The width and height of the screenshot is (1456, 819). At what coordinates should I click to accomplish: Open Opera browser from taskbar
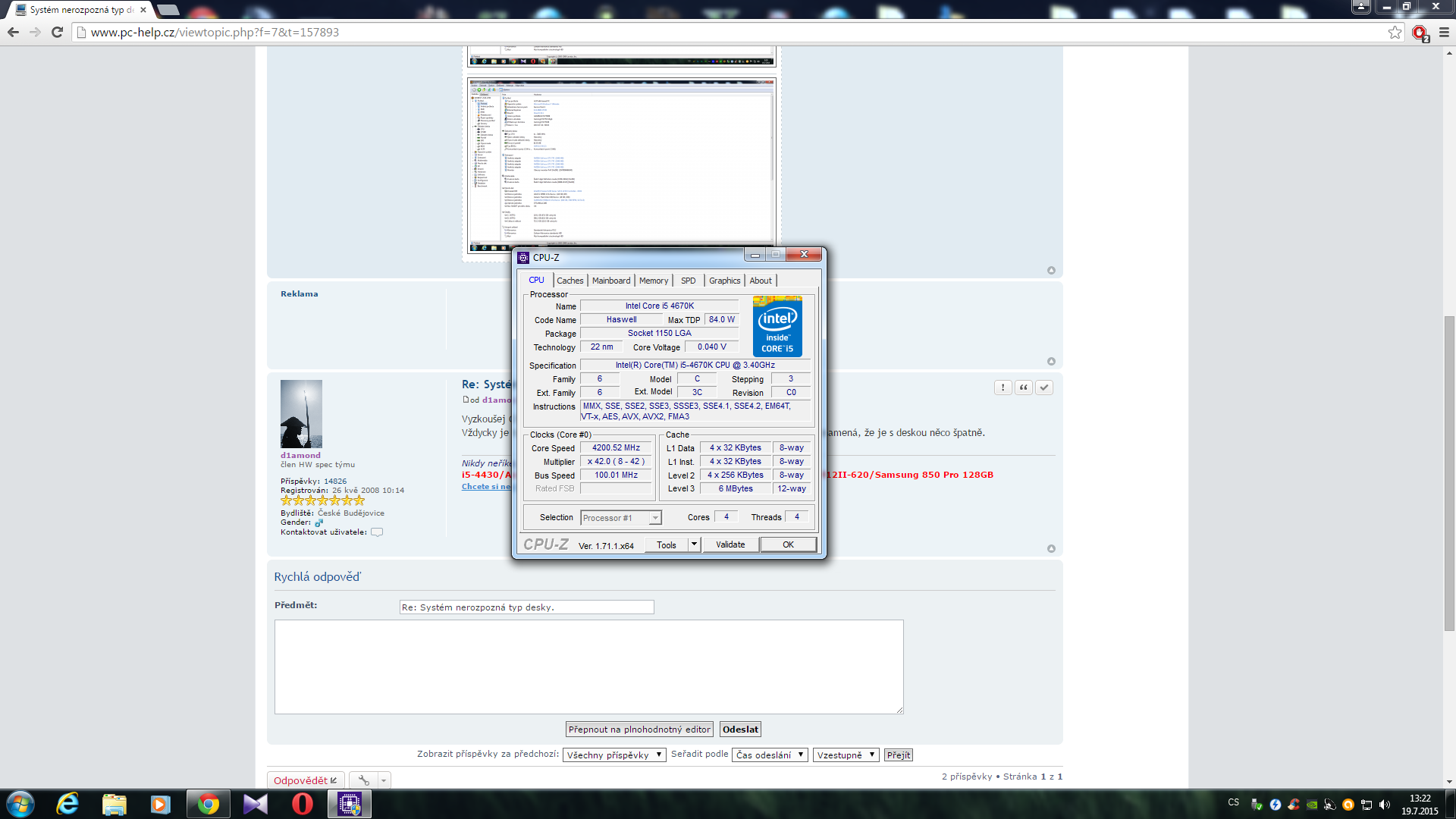pyautogui.click(x=302, y=804)
